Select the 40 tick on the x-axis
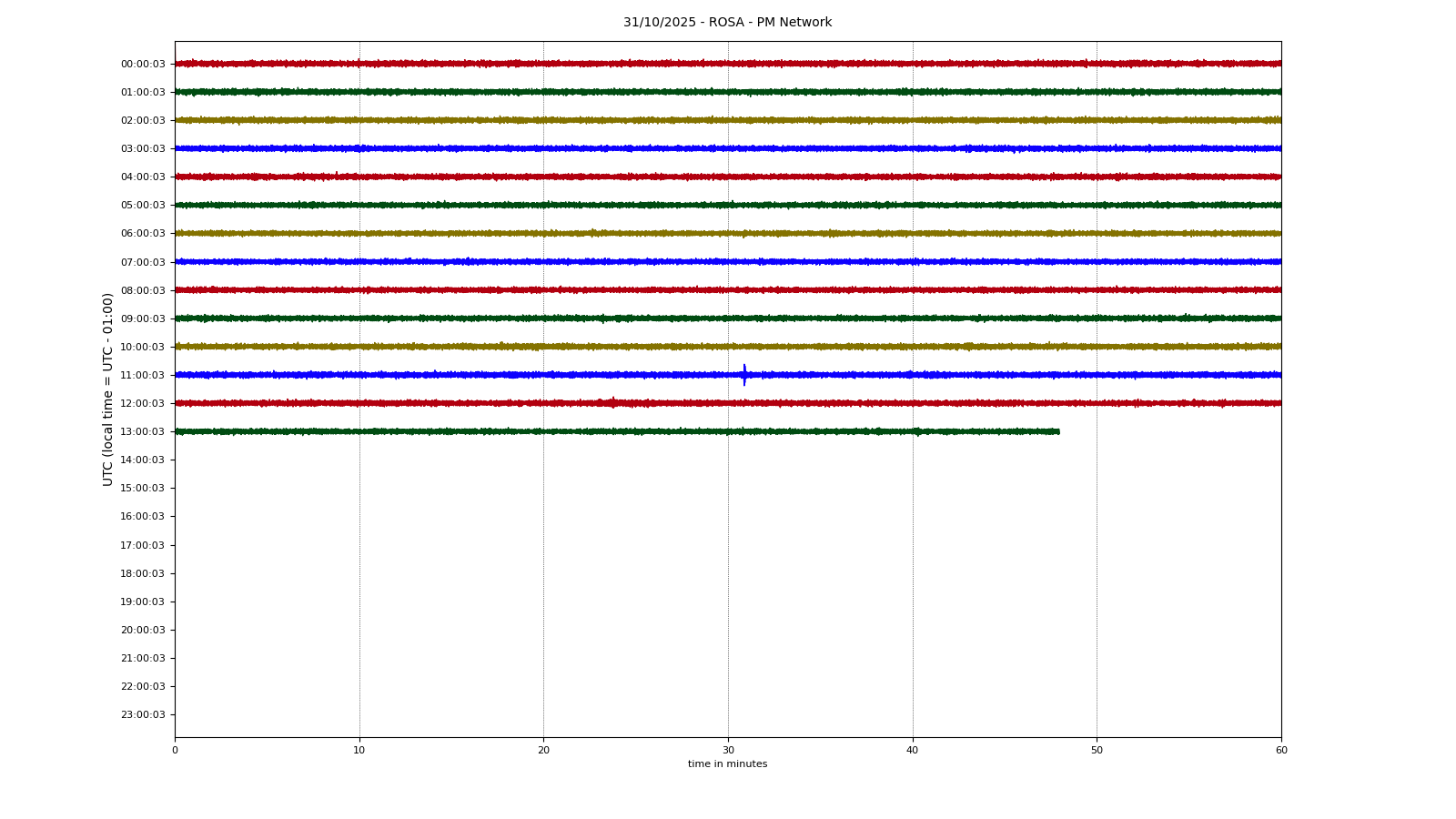Viewport: 1456px width, 819px height. [x=912, y=751]
